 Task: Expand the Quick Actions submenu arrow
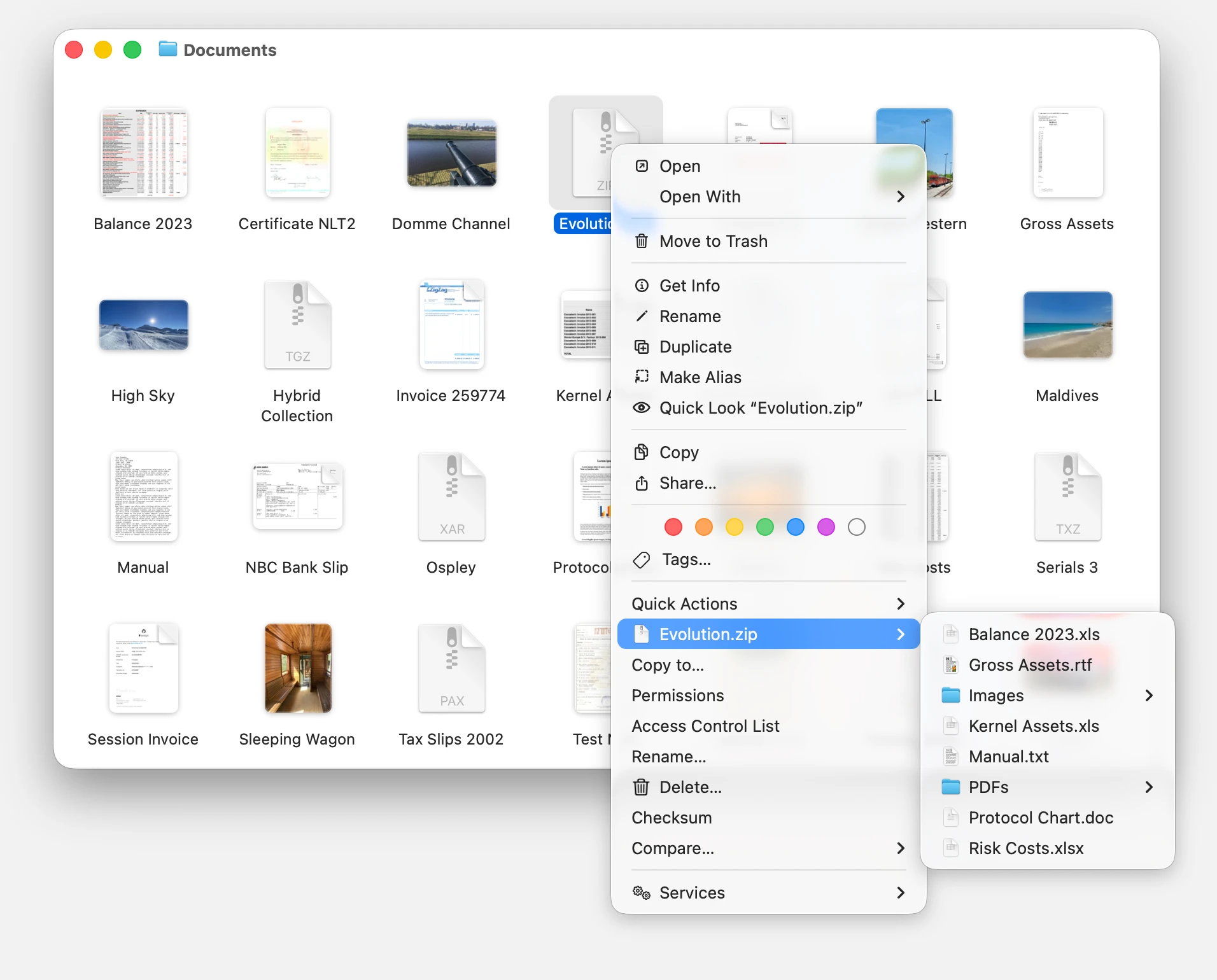(901, 604)
